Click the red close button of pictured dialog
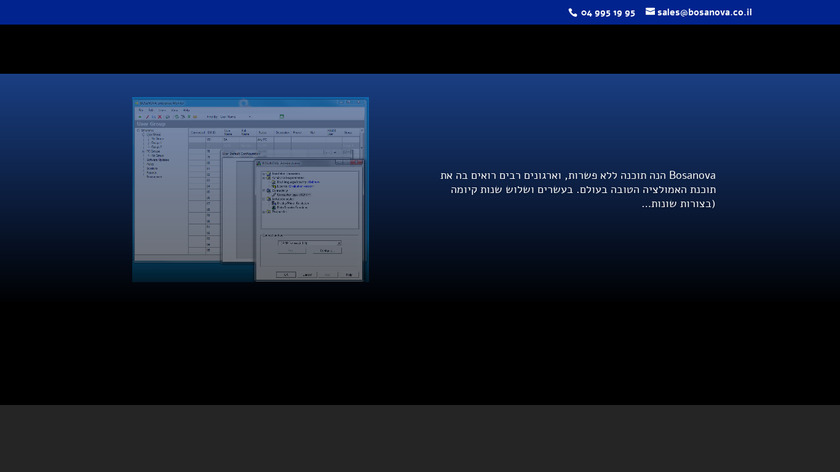 [x=359, y=162]
